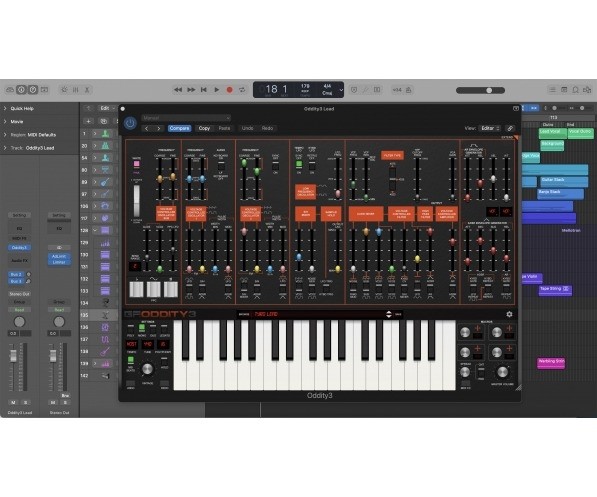Expand the track stack on track 1
The height and width of the screenshot is (497, 597).
[95, 134]
